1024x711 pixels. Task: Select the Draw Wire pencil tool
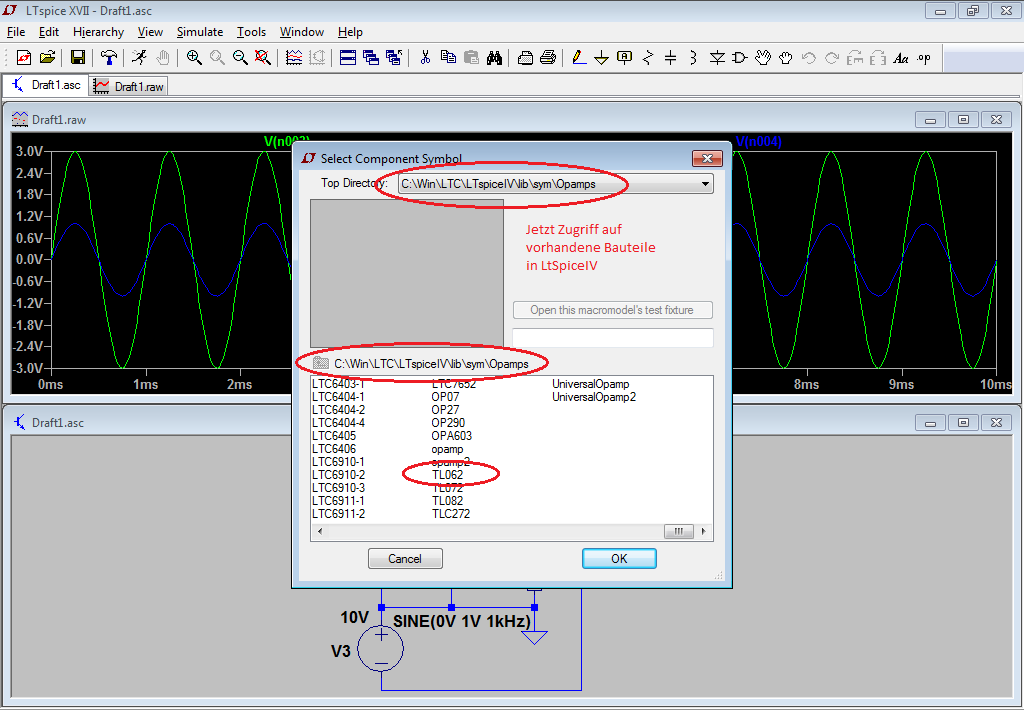(579, 58)
